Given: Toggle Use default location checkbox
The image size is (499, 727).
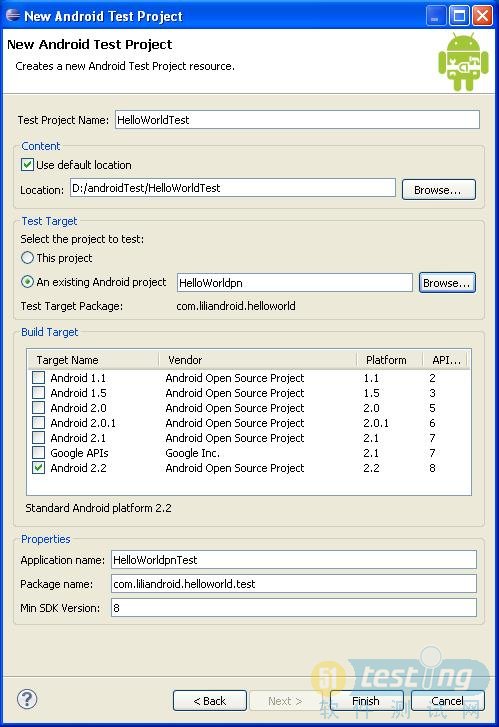Looking at the screenshot, I should pos(27,165).
